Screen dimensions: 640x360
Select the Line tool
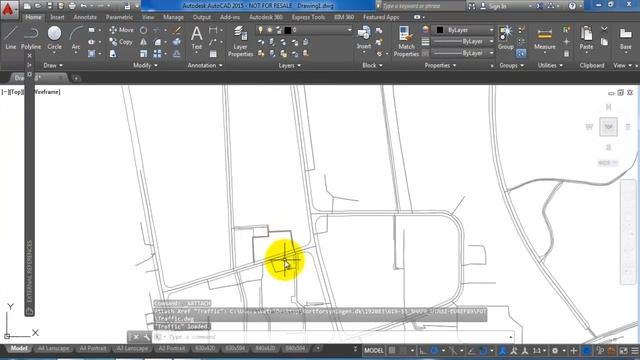tap(11, 38)
